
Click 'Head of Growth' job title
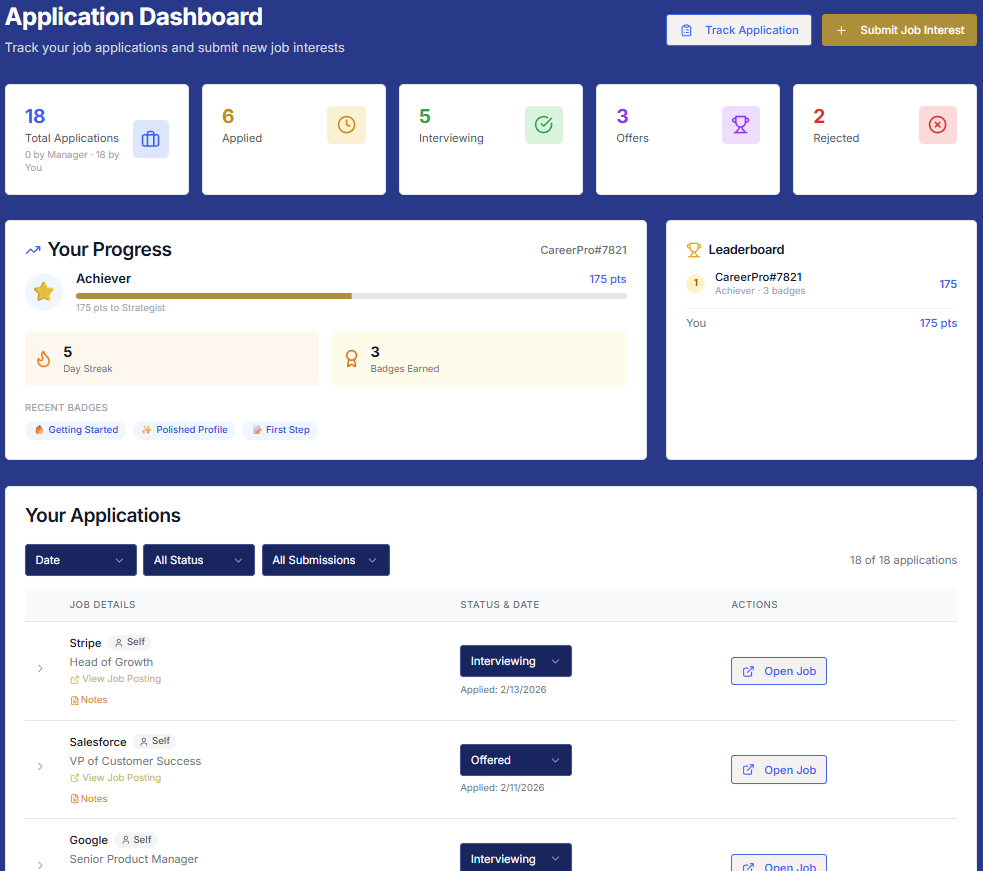111,662
